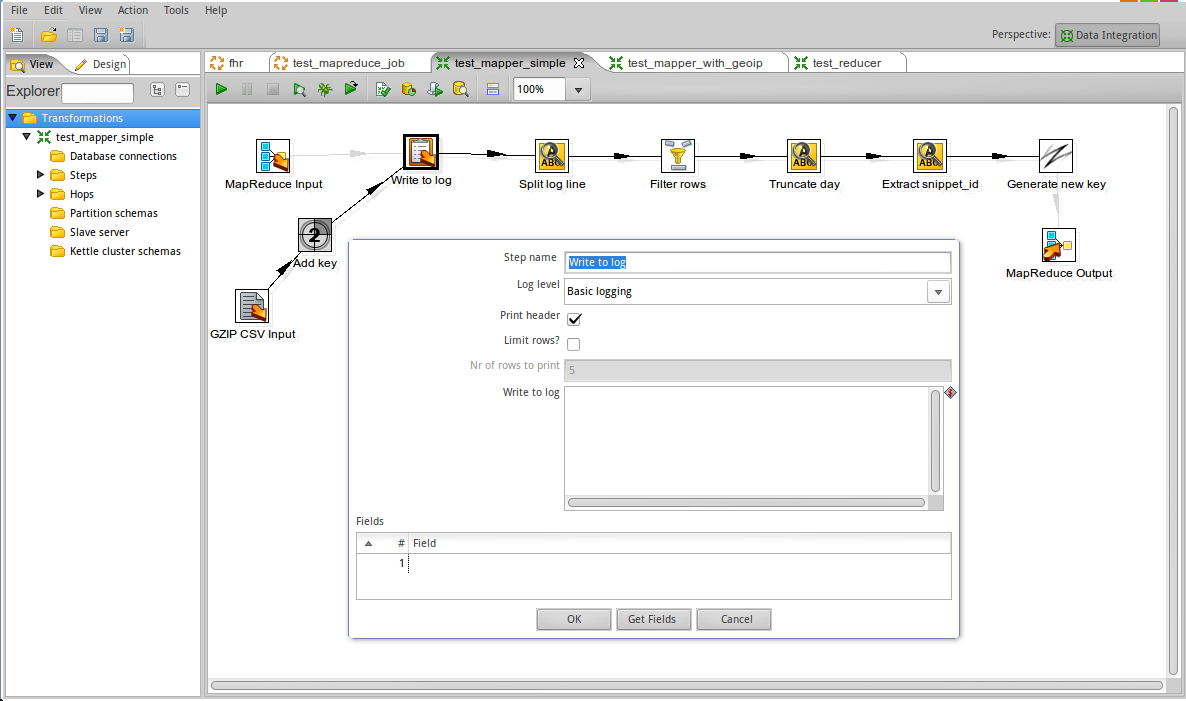Select the Filter rows step icon
This screenshot has height=701, width=1186.
point(678,156)
